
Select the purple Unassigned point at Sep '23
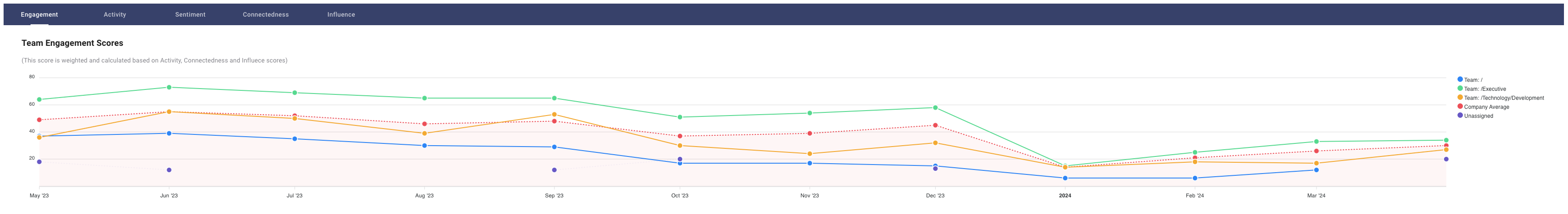tap(554, 170)
